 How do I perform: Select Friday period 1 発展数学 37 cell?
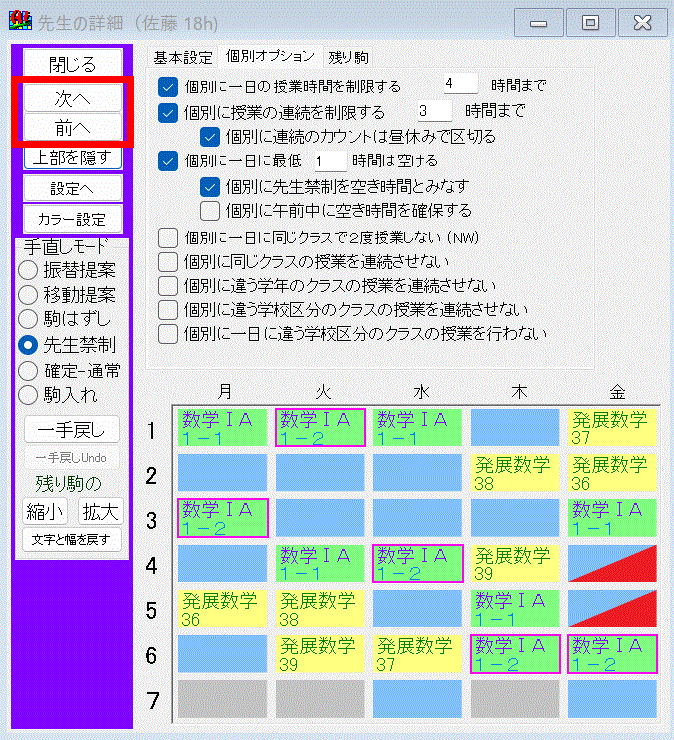(612, 428)
